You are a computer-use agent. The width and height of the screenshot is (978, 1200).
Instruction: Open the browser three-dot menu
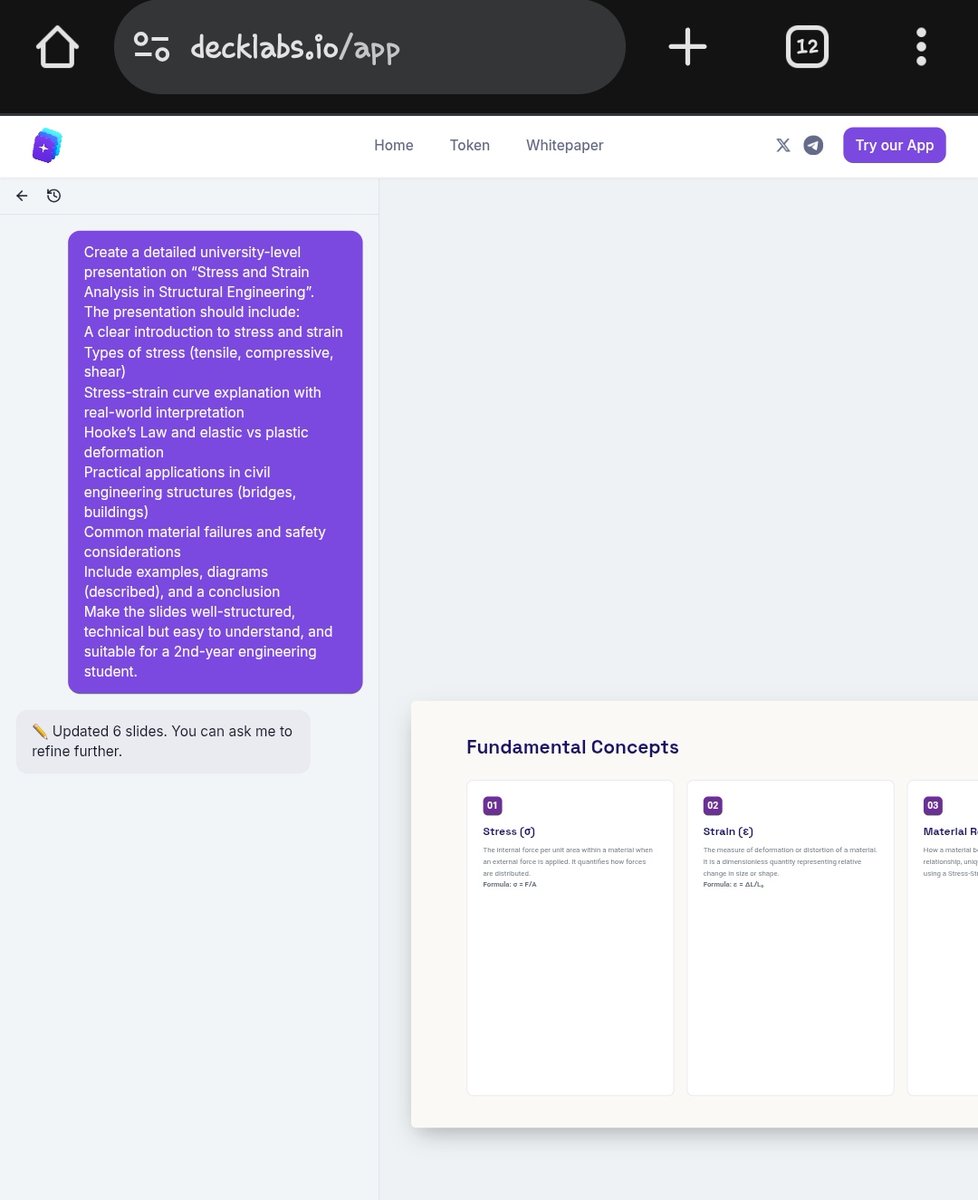coord(921,47)
